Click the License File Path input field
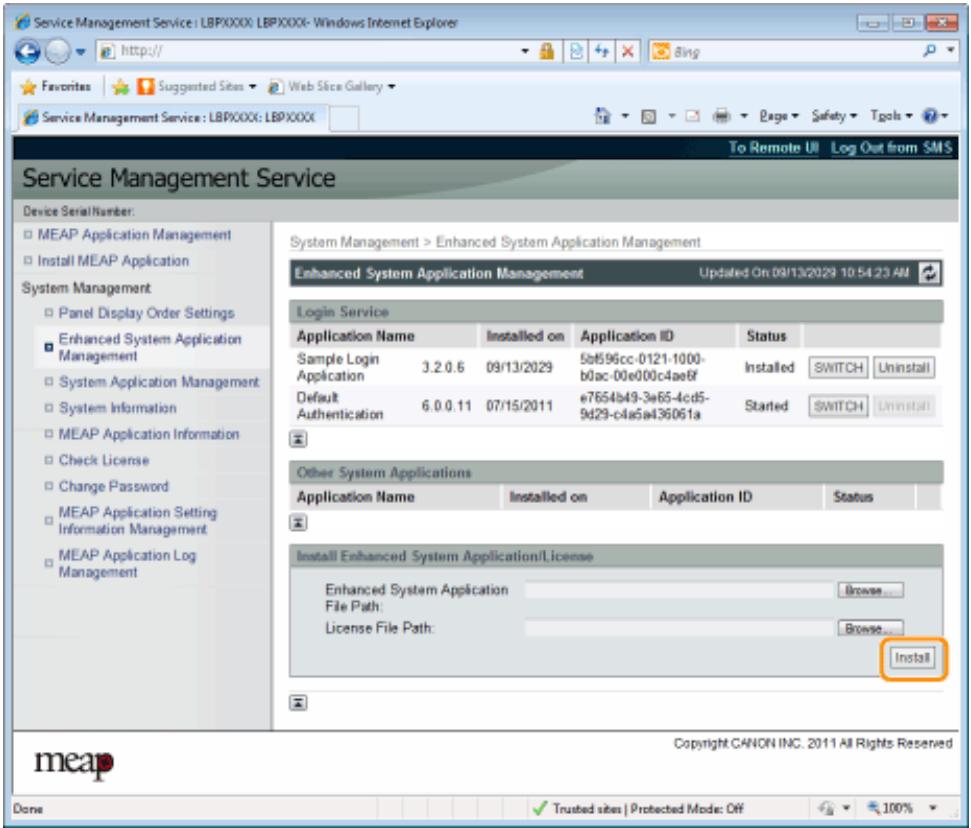 679,629
